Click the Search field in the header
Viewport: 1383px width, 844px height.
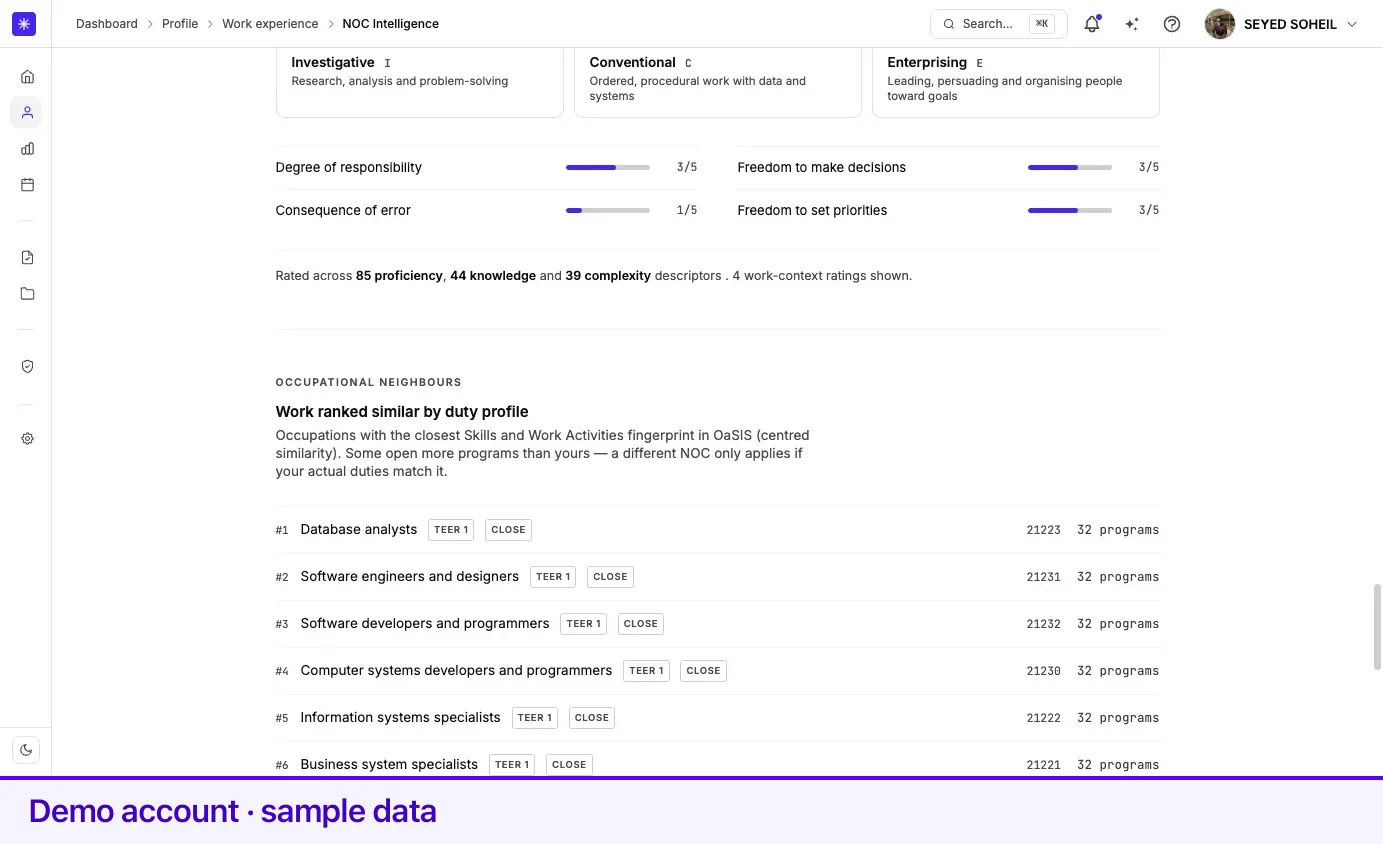click(998, 24)
